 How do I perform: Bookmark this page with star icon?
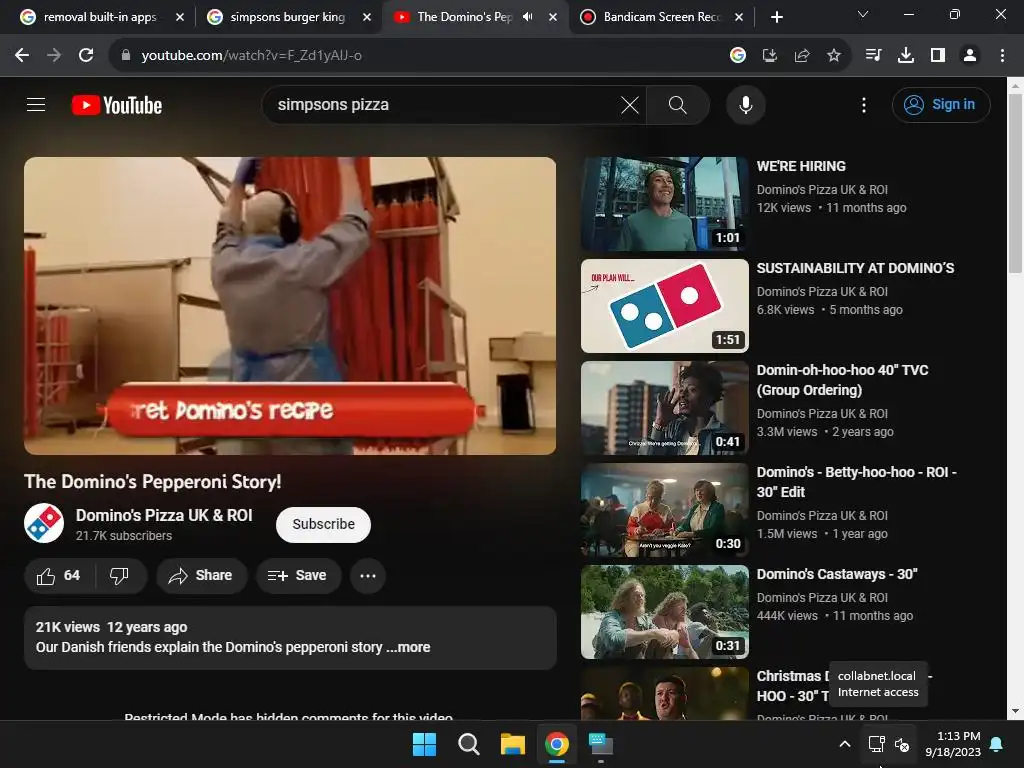pos(834,56)
